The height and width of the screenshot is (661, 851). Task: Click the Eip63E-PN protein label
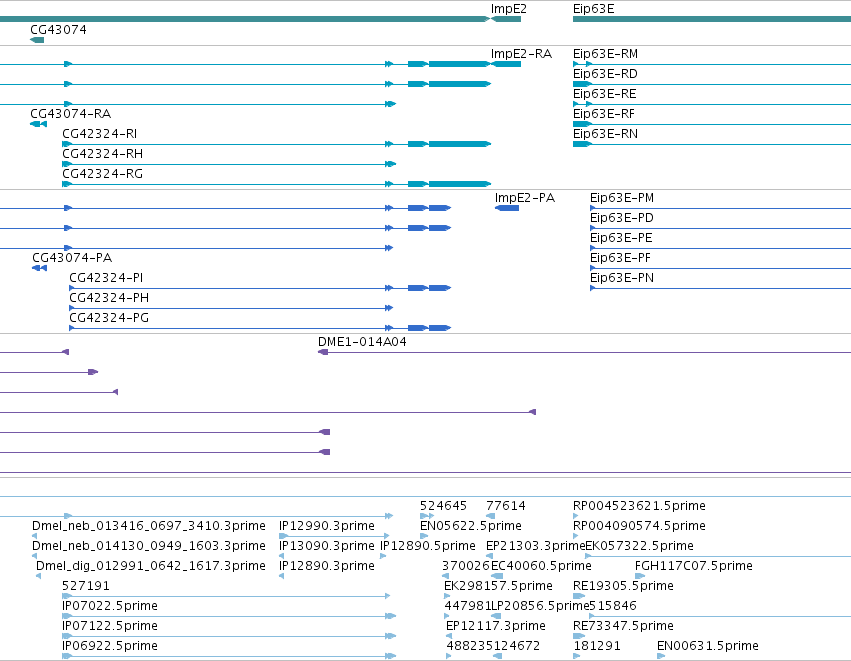tap(622, 278)
